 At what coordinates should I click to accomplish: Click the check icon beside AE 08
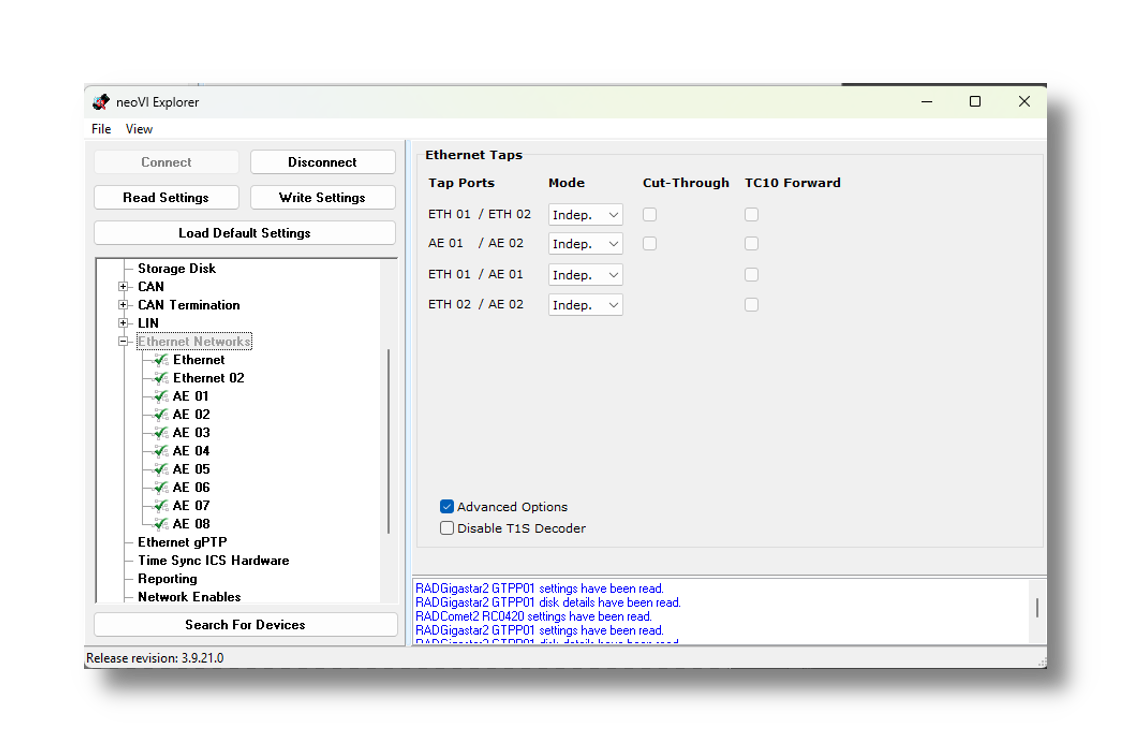160,523
